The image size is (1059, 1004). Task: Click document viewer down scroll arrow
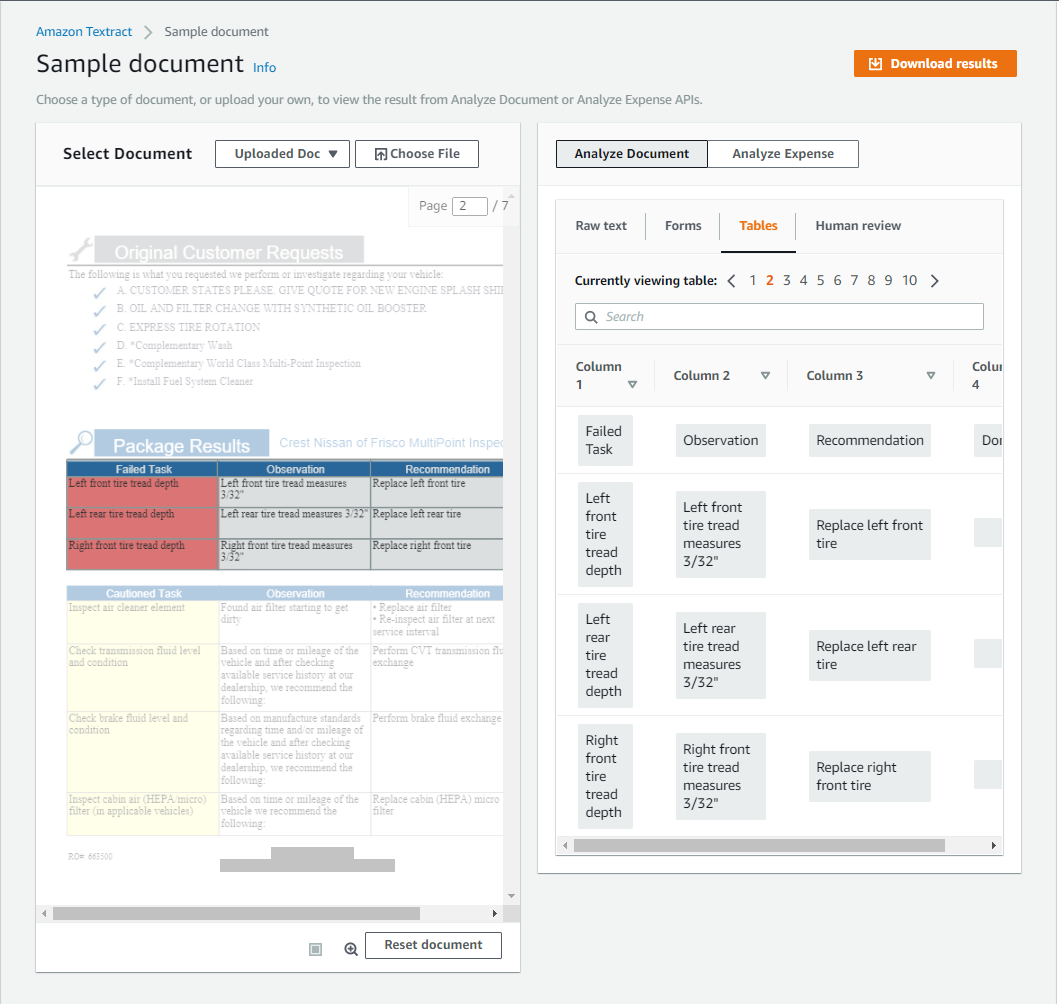click(x=511, y=896)
